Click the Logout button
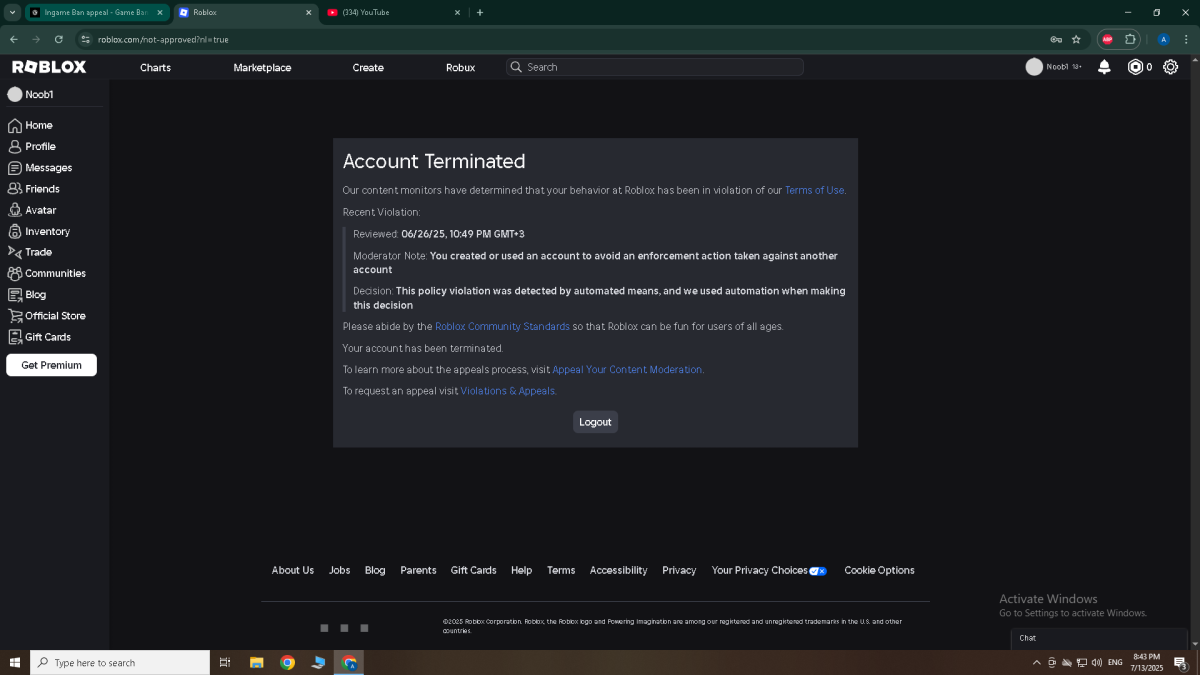Image resolution: width=1200 pixels, height=675 pixels. (595, 422)
